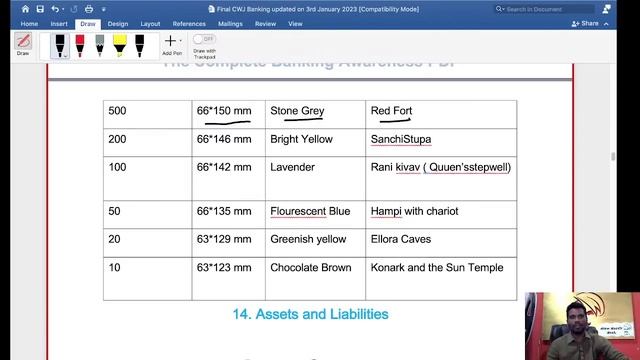Click the 'Rani kivav' text
The width and height of the screenshot is (640, 360).
[x=395, y=167]
